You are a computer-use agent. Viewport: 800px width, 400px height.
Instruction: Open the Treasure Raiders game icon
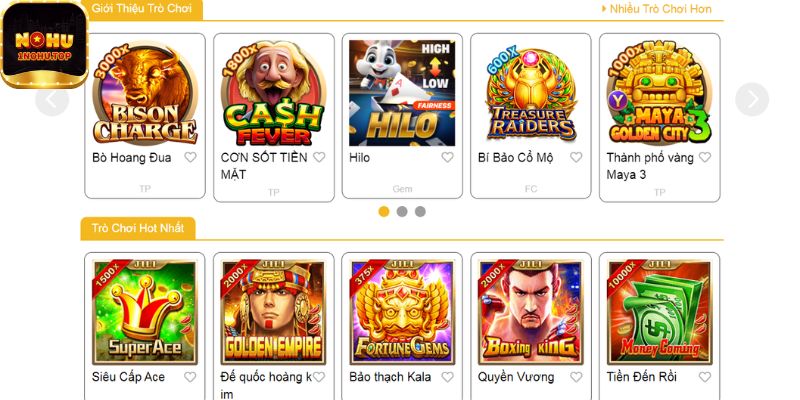531,93
